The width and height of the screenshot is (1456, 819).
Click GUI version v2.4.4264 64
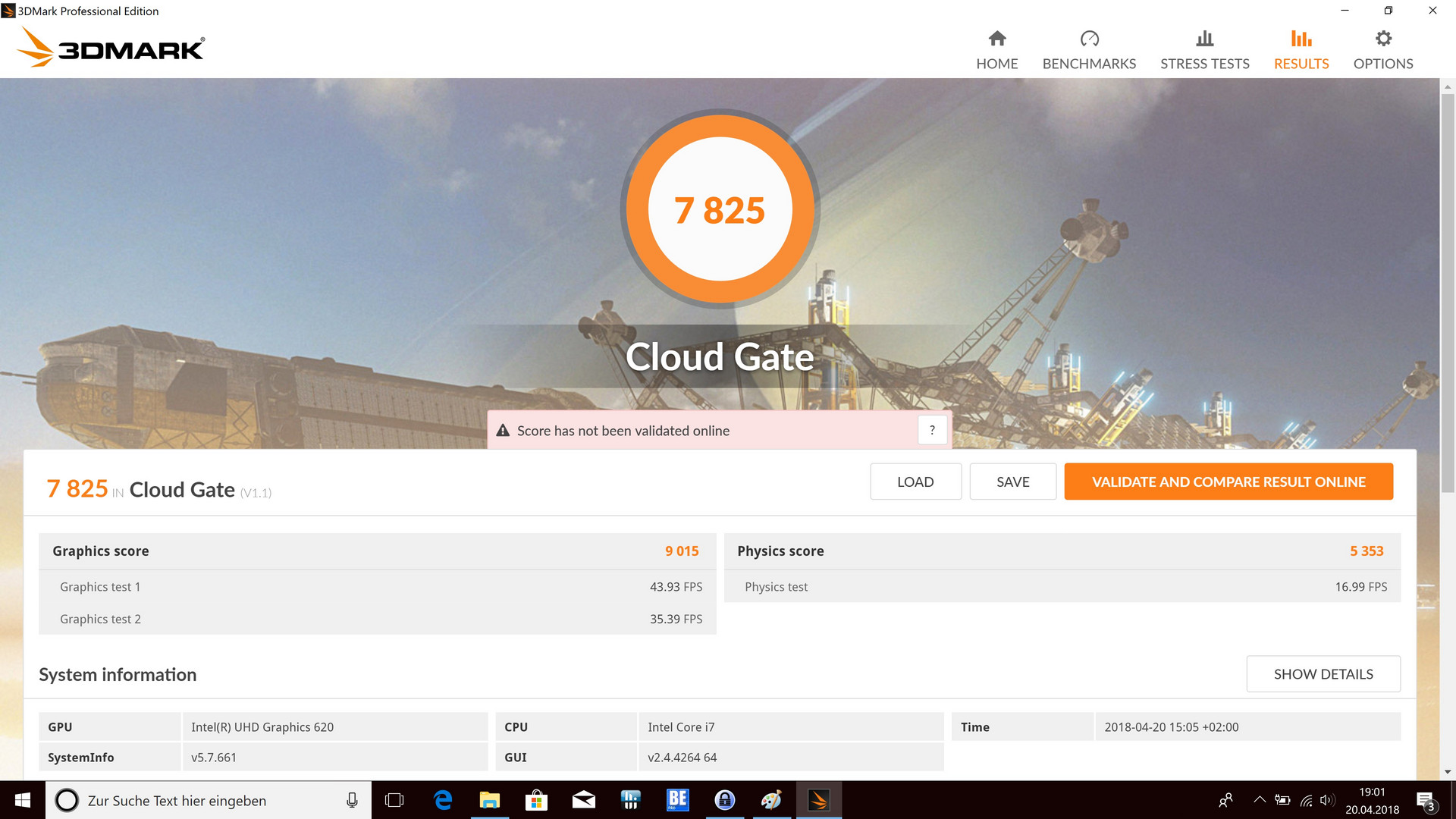682,758
